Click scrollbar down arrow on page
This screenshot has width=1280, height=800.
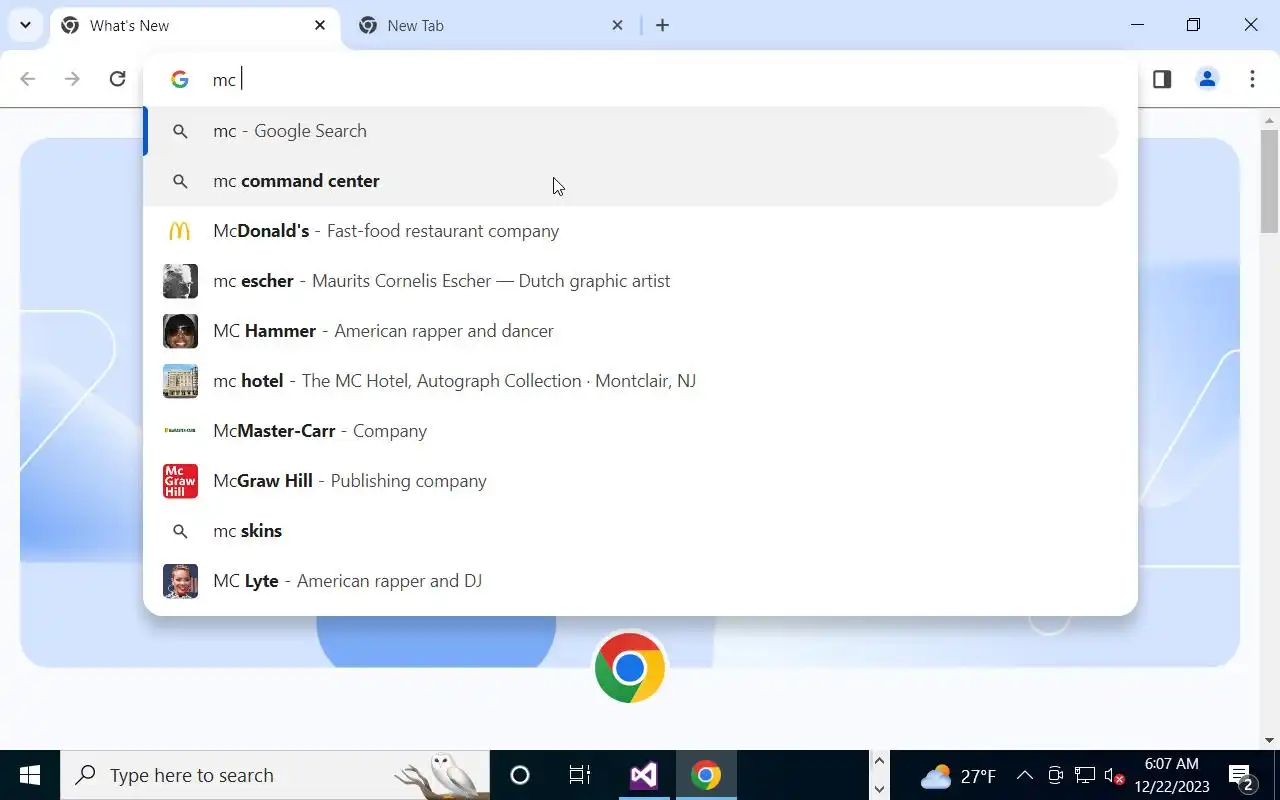[1270, 741]
